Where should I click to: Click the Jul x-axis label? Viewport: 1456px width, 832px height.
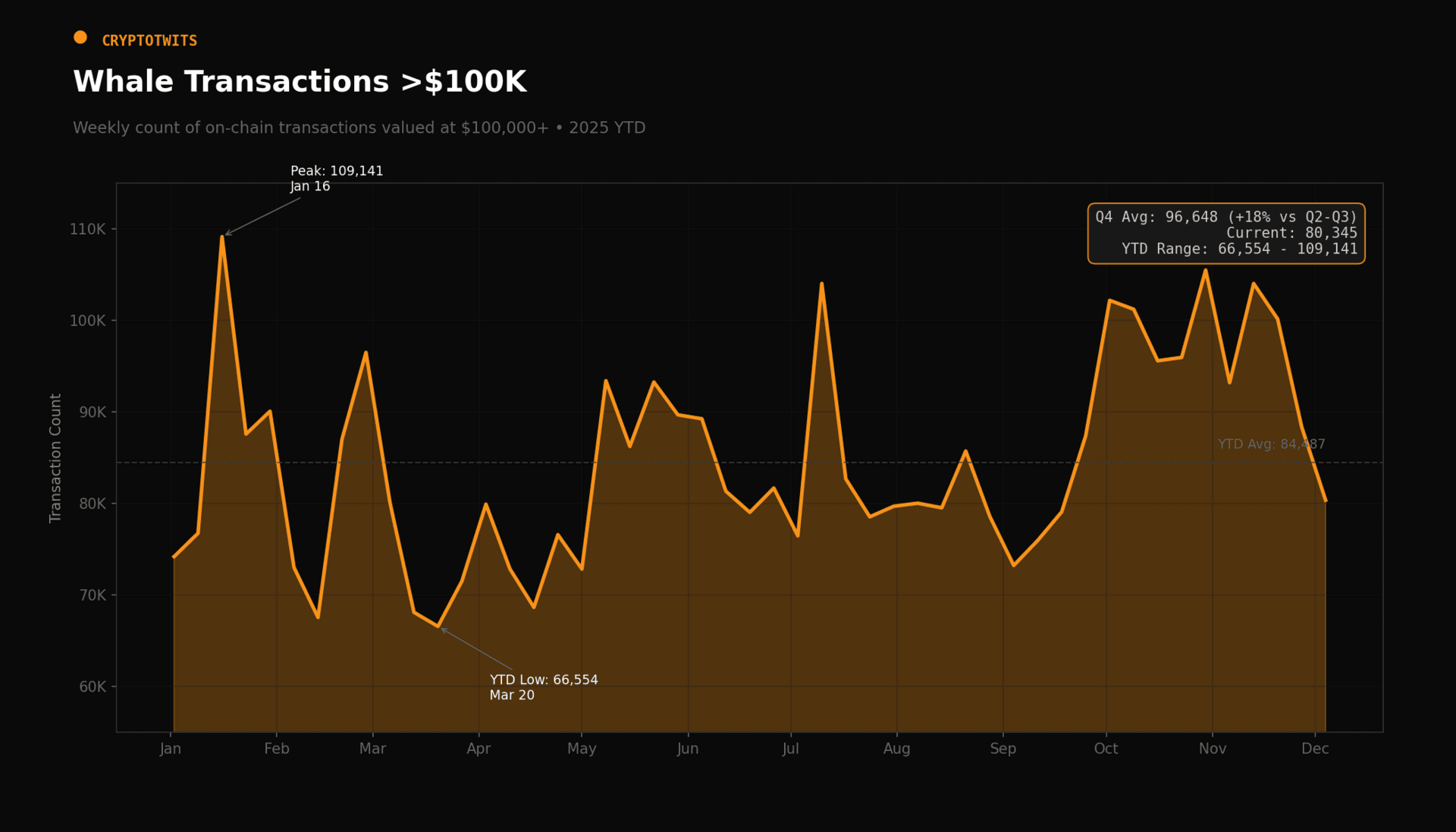[x=790, y=749]
